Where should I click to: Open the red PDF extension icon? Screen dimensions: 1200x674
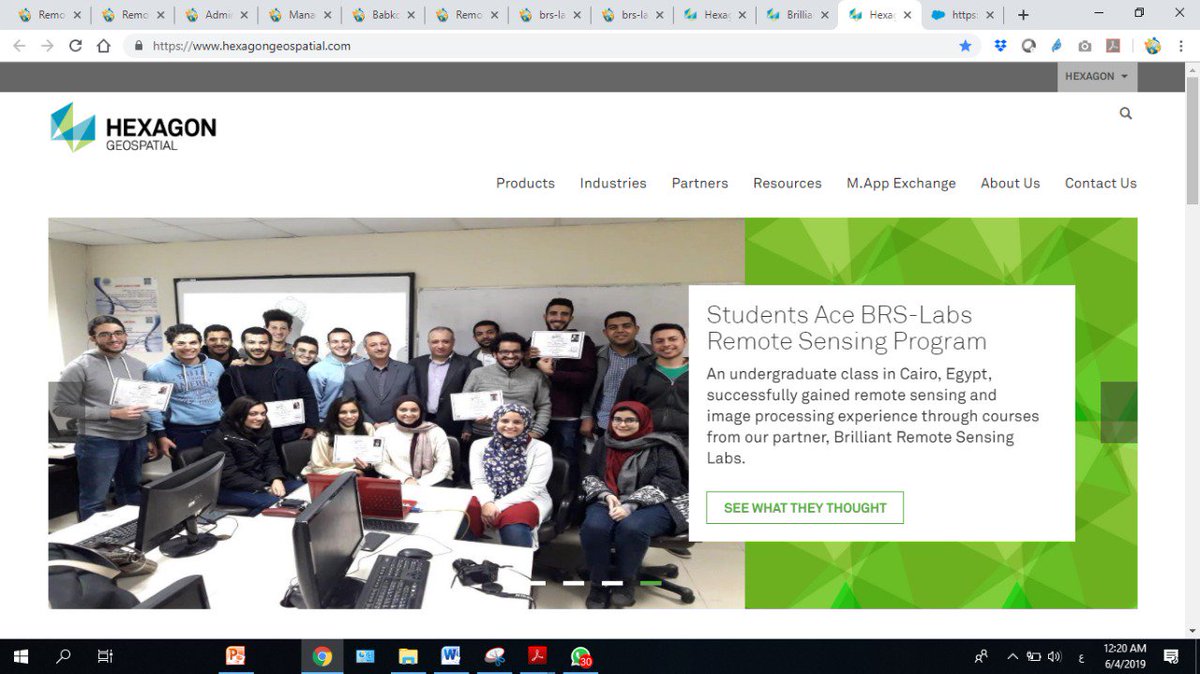(1113, 46)
